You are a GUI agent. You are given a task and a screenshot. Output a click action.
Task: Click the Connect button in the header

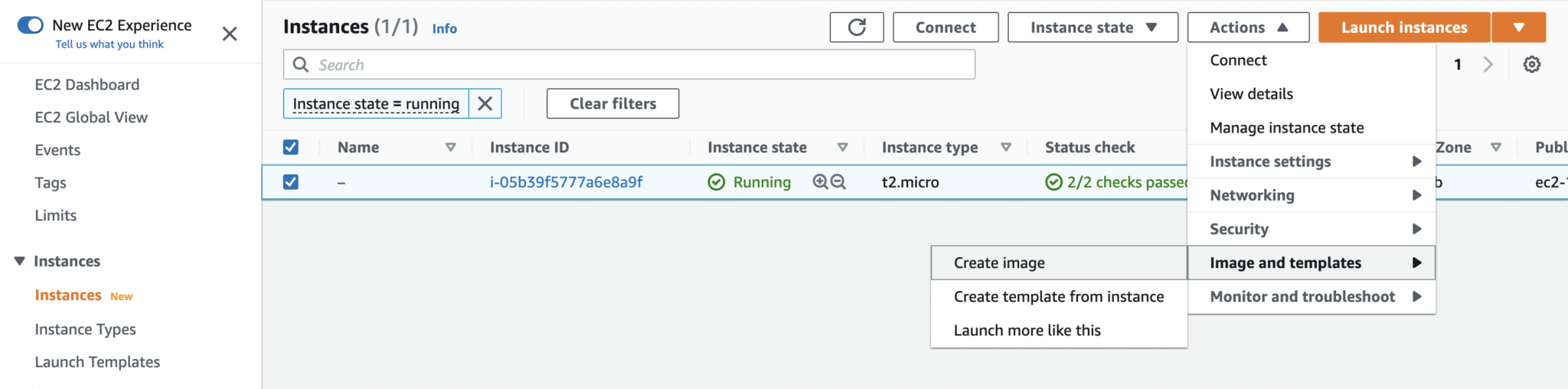click(946, 28)
